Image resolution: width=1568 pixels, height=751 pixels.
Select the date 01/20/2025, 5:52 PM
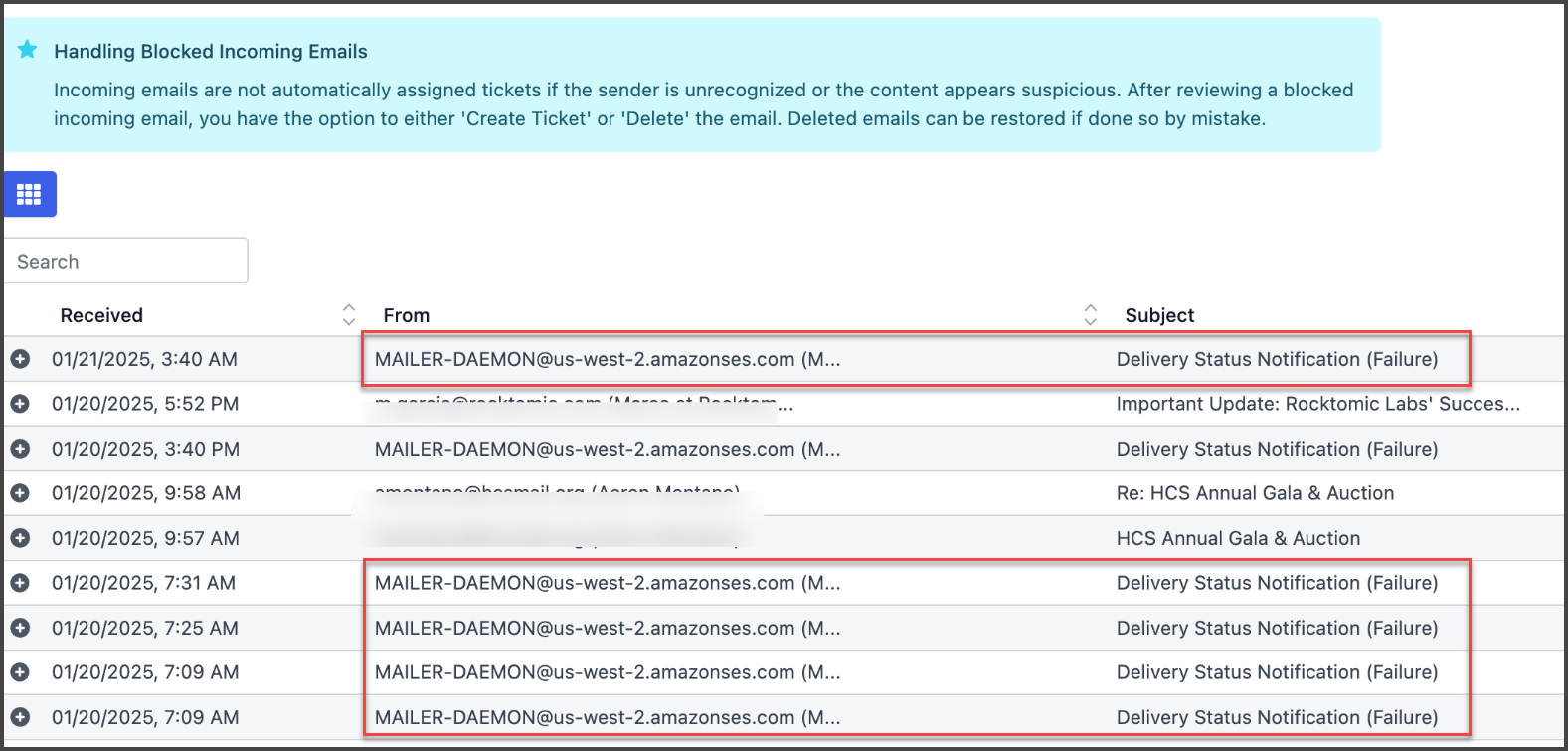[145, 404]
